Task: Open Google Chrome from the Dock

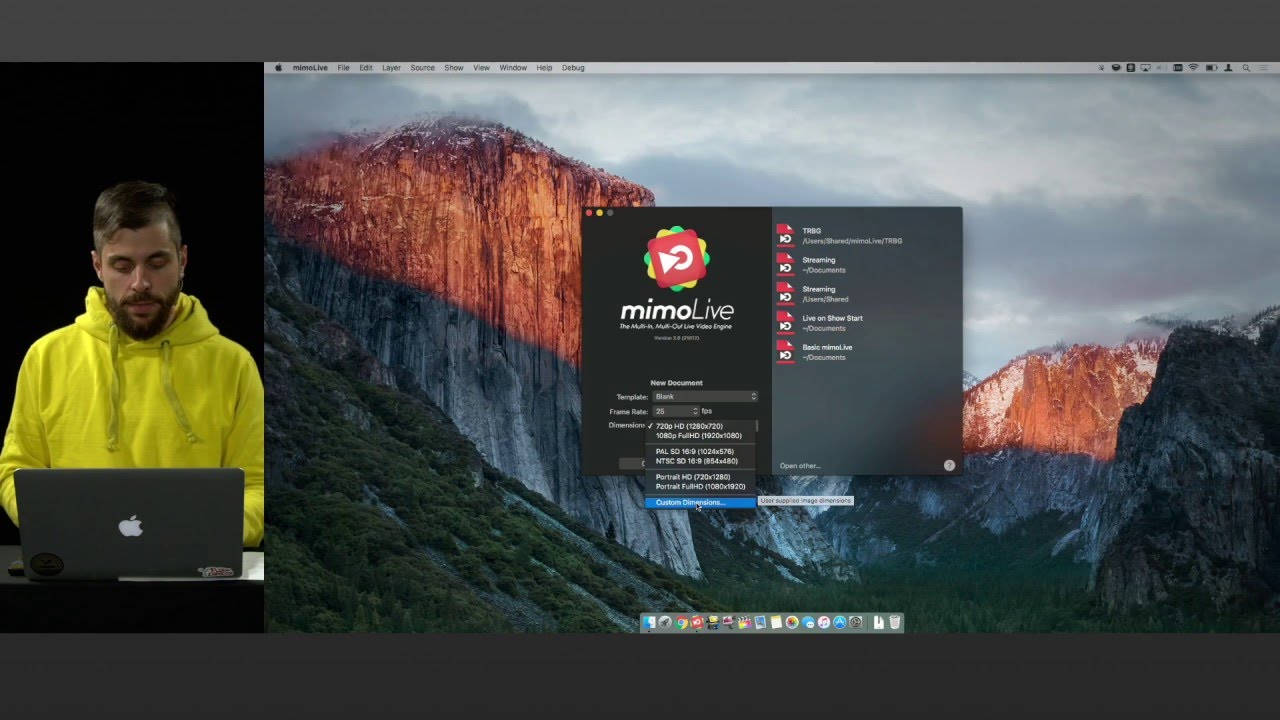Action: (x=681, y=622)
